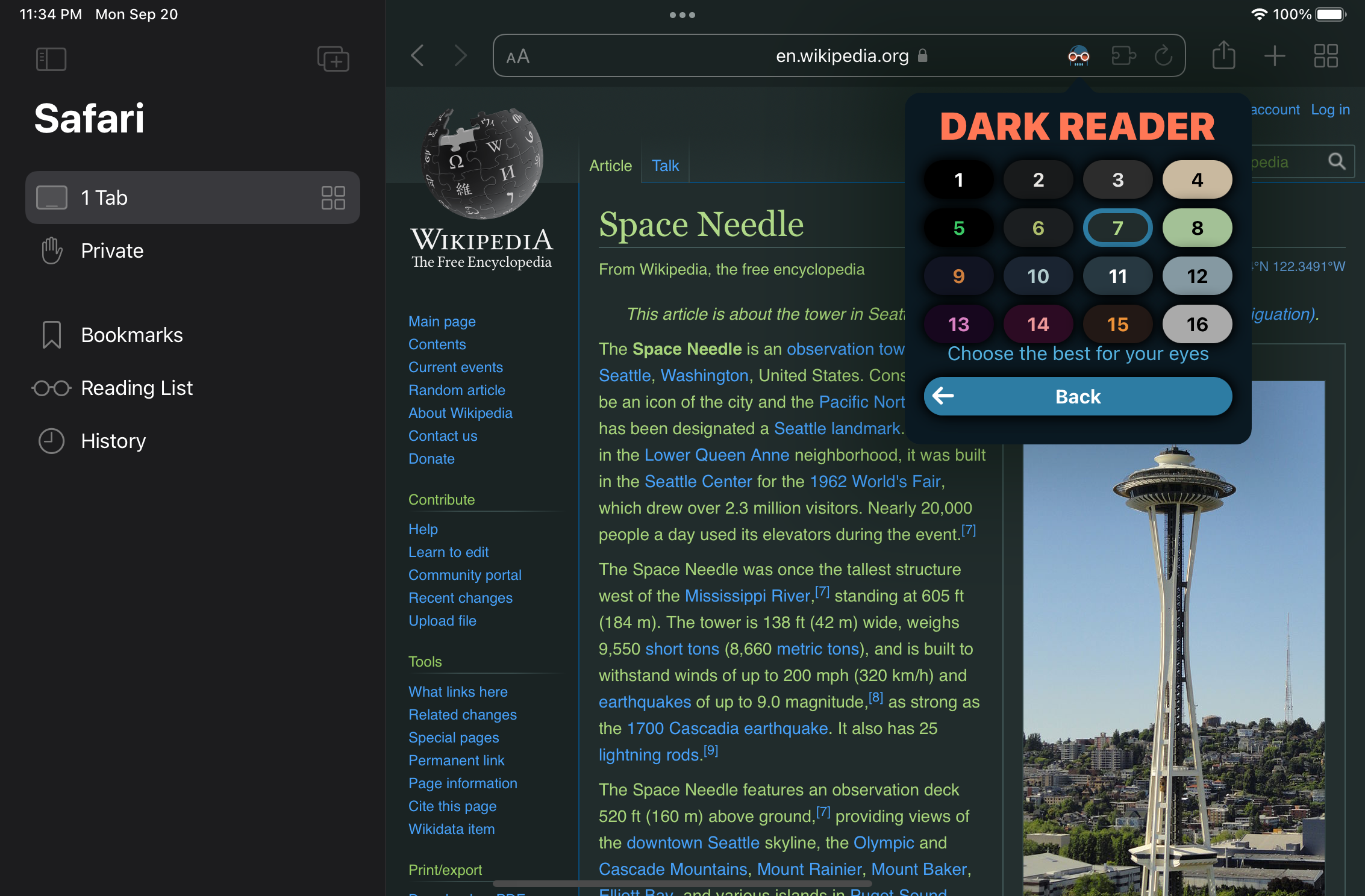
Task: Open Private browsing mode
Action: pos(112,250)
